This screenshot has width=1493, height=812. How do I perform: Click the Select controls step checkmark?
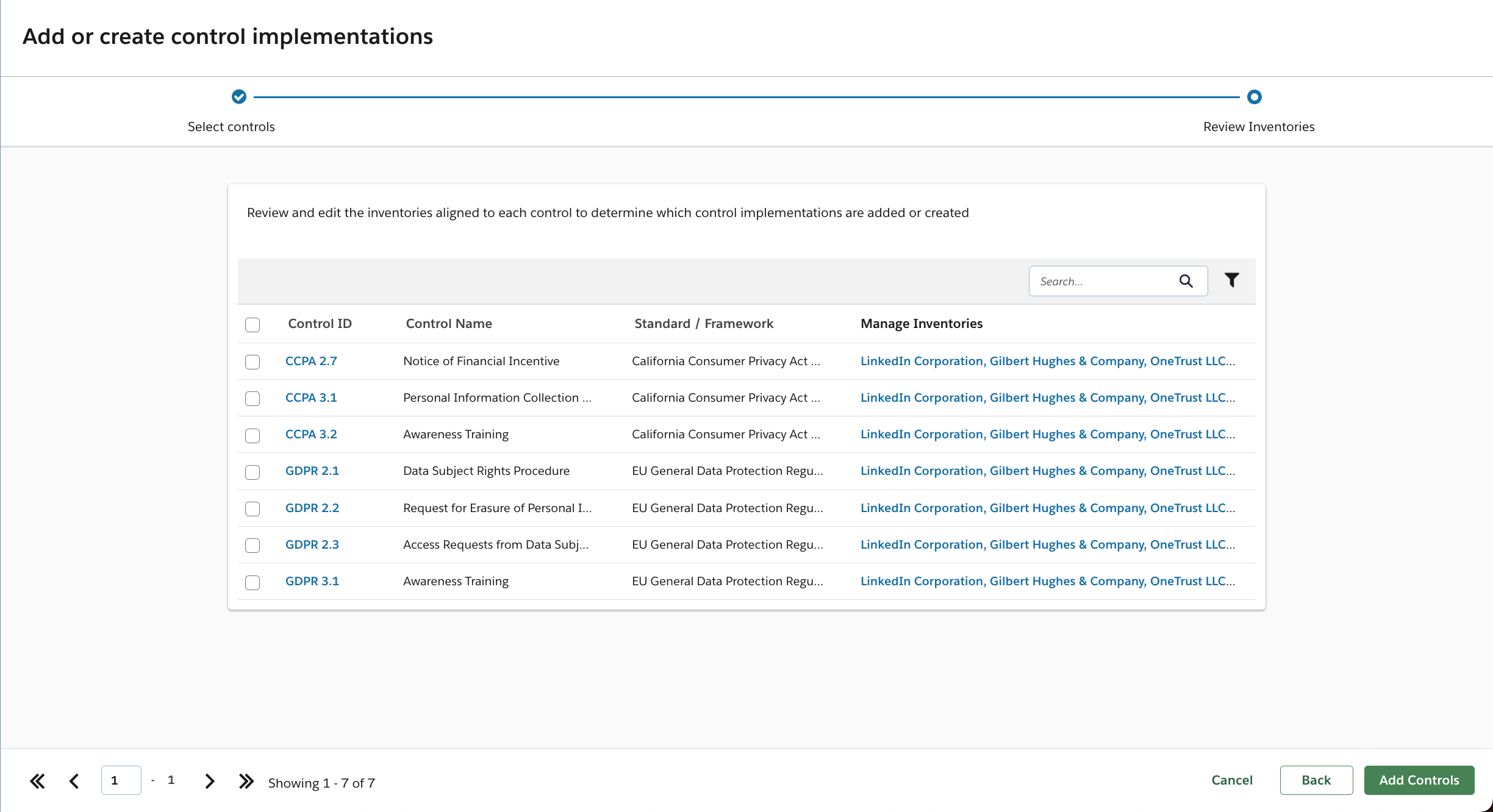(239, 97)
